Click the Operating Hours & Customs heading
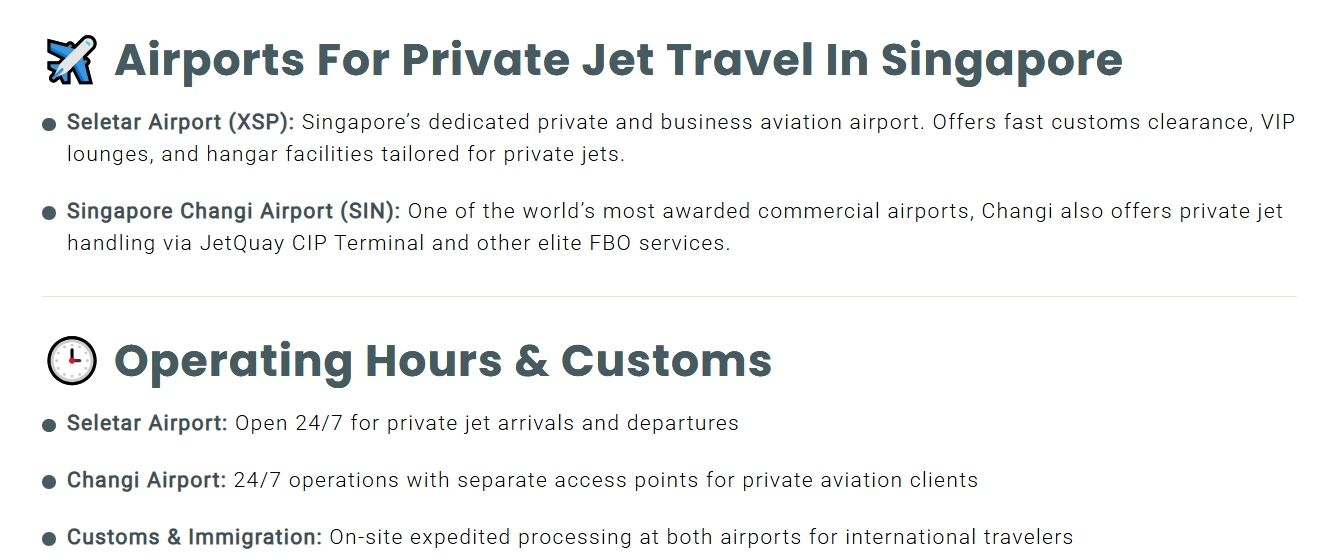Viewport: 1328px width, 560px height. [x=443, y=361]
